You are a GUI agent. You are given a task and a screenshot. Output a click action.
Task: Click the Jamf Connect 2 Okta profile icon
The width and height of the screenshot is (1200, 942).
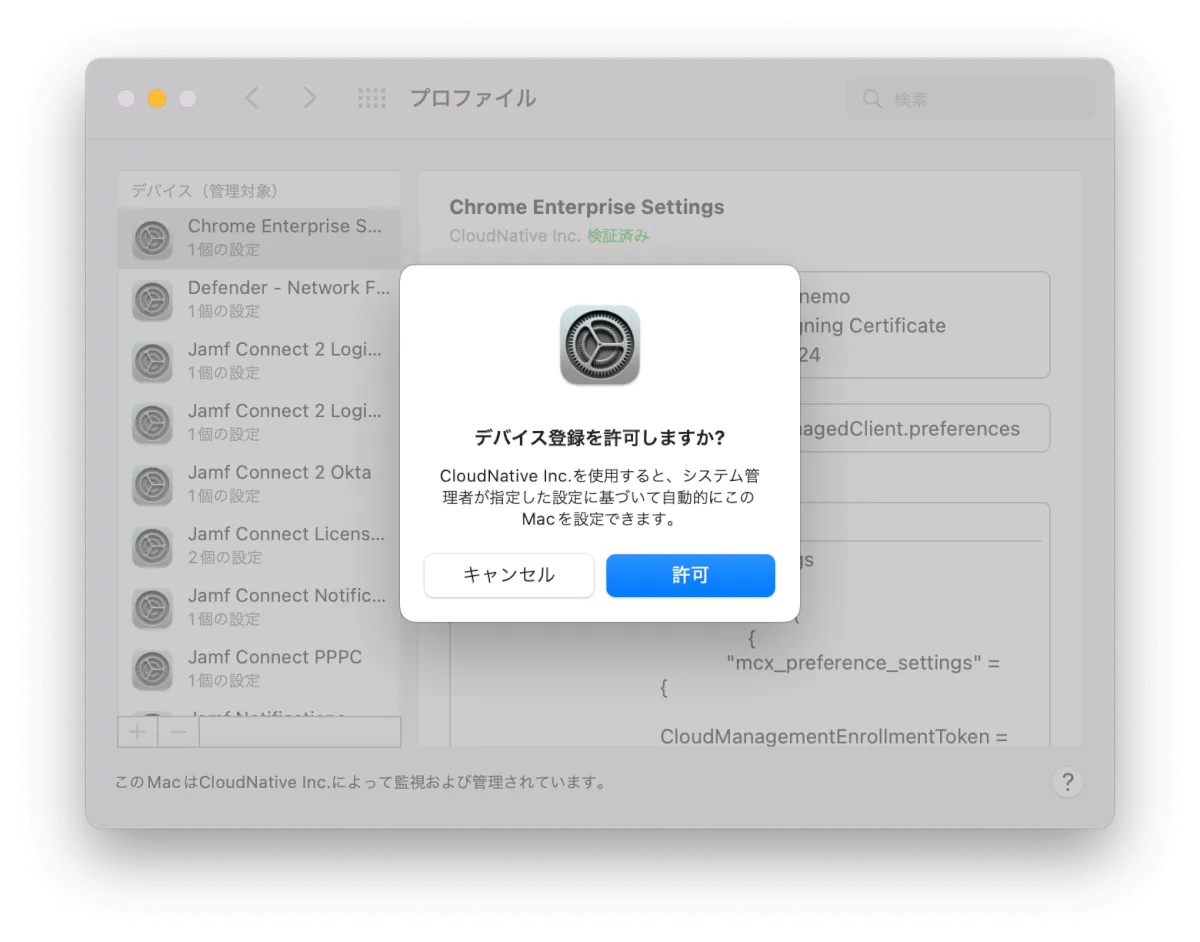[152, 485]
